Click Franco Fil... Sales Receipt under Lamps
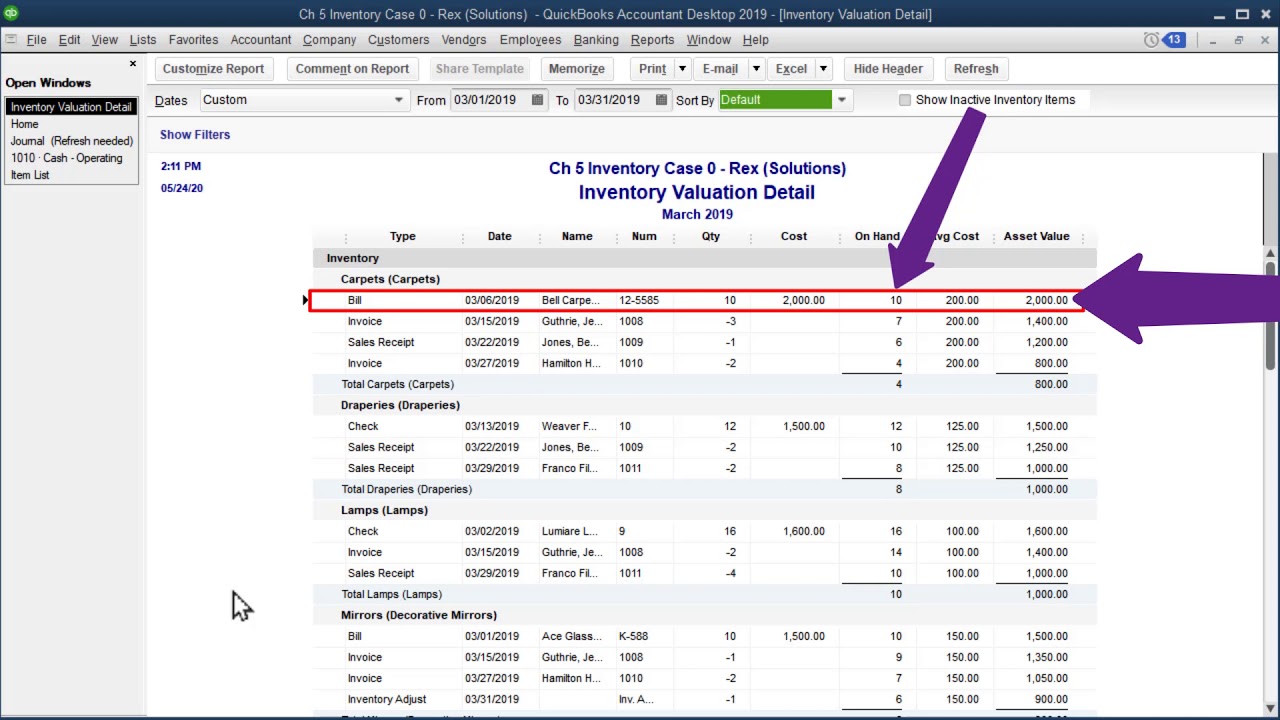 (703, 574)
